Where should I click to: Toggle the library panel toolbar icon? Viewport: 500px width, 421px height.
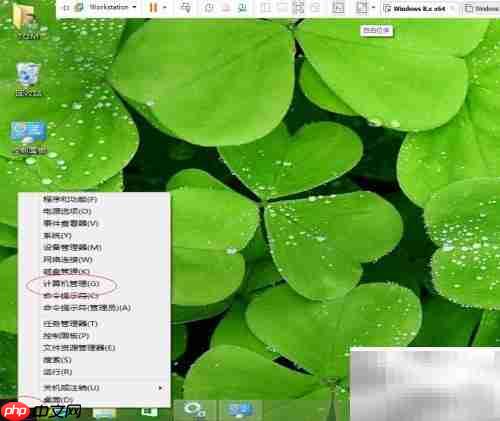(x=266, y=7)
